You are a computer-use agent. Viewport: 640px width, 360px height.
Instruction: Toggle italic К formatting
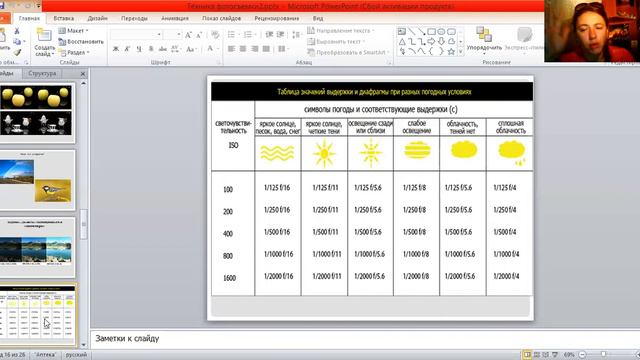tap(127, 49)
